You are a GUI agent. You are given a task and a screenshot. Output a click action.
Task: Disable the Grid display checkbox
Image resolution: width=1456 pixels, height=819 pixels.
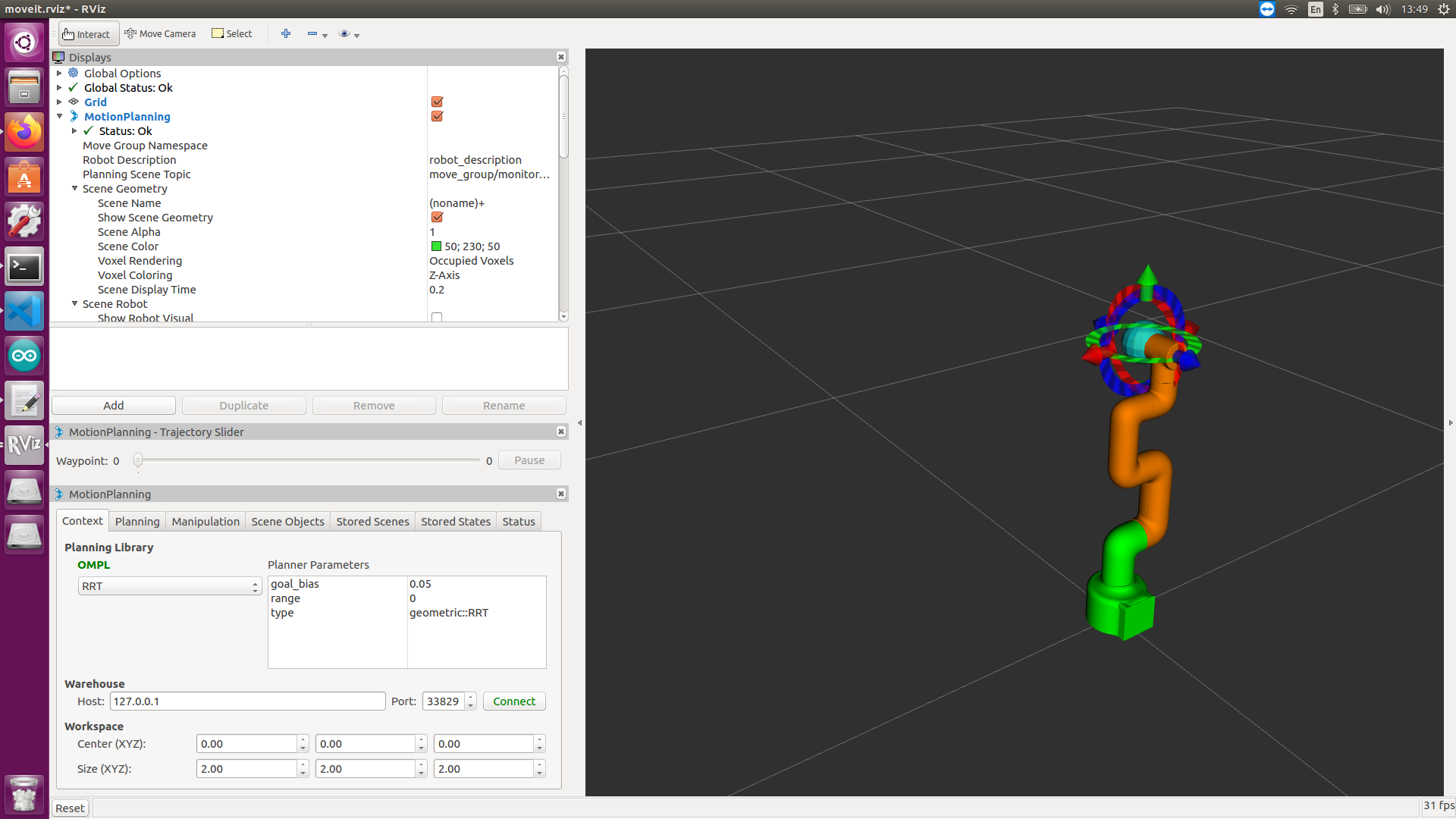437,102
